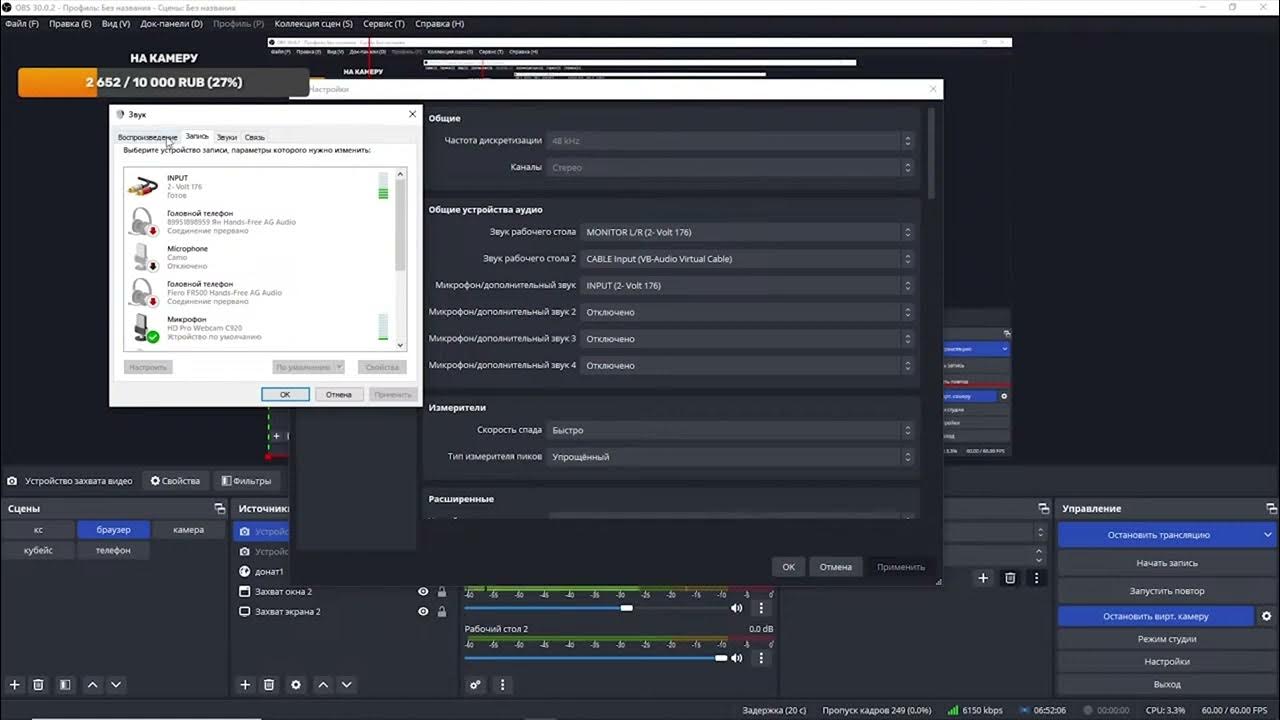Open the Справка menu
The width and height of the screenshot is (1280, 720).
(x=439, y=23)
